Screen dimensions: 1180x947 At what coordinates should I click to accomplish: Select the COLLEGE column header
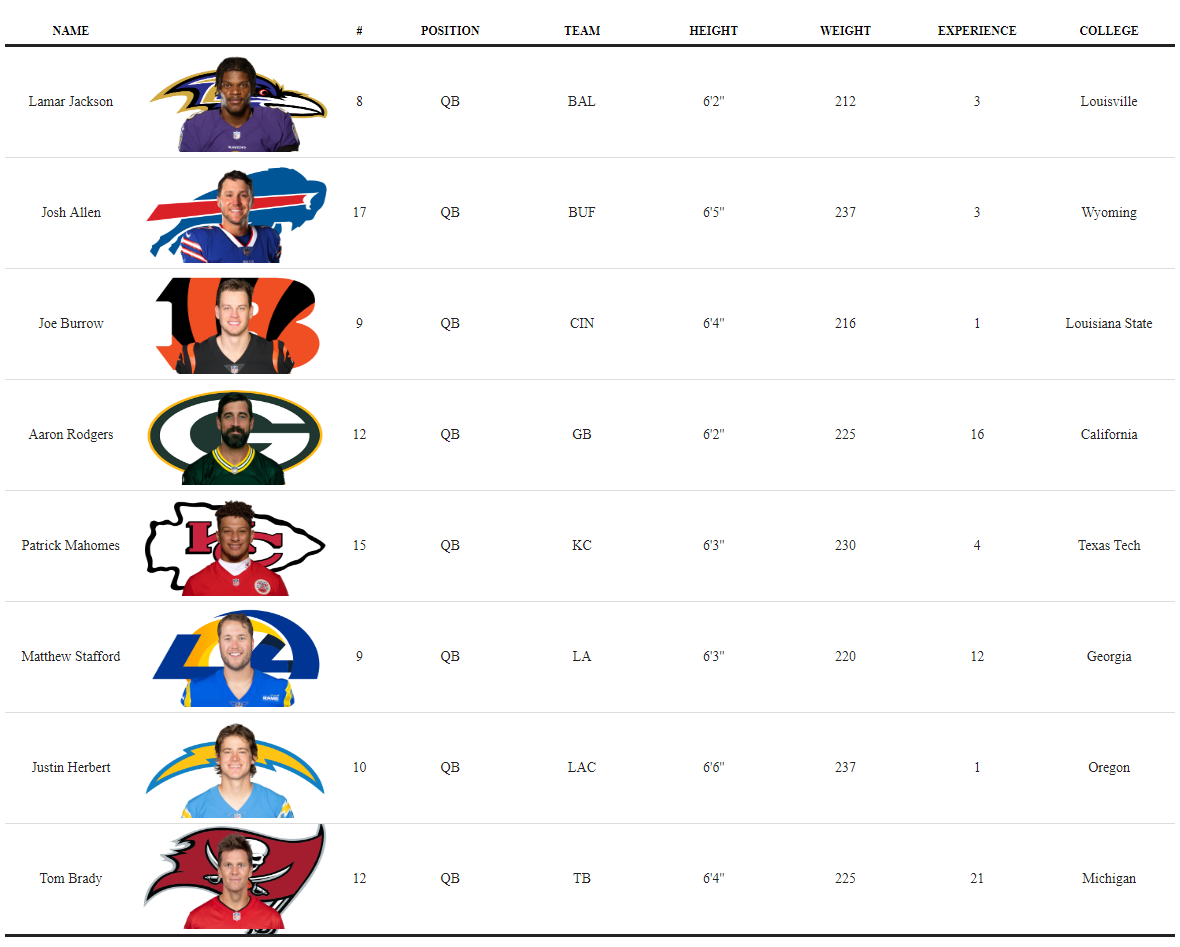(x=1109, y=31)
